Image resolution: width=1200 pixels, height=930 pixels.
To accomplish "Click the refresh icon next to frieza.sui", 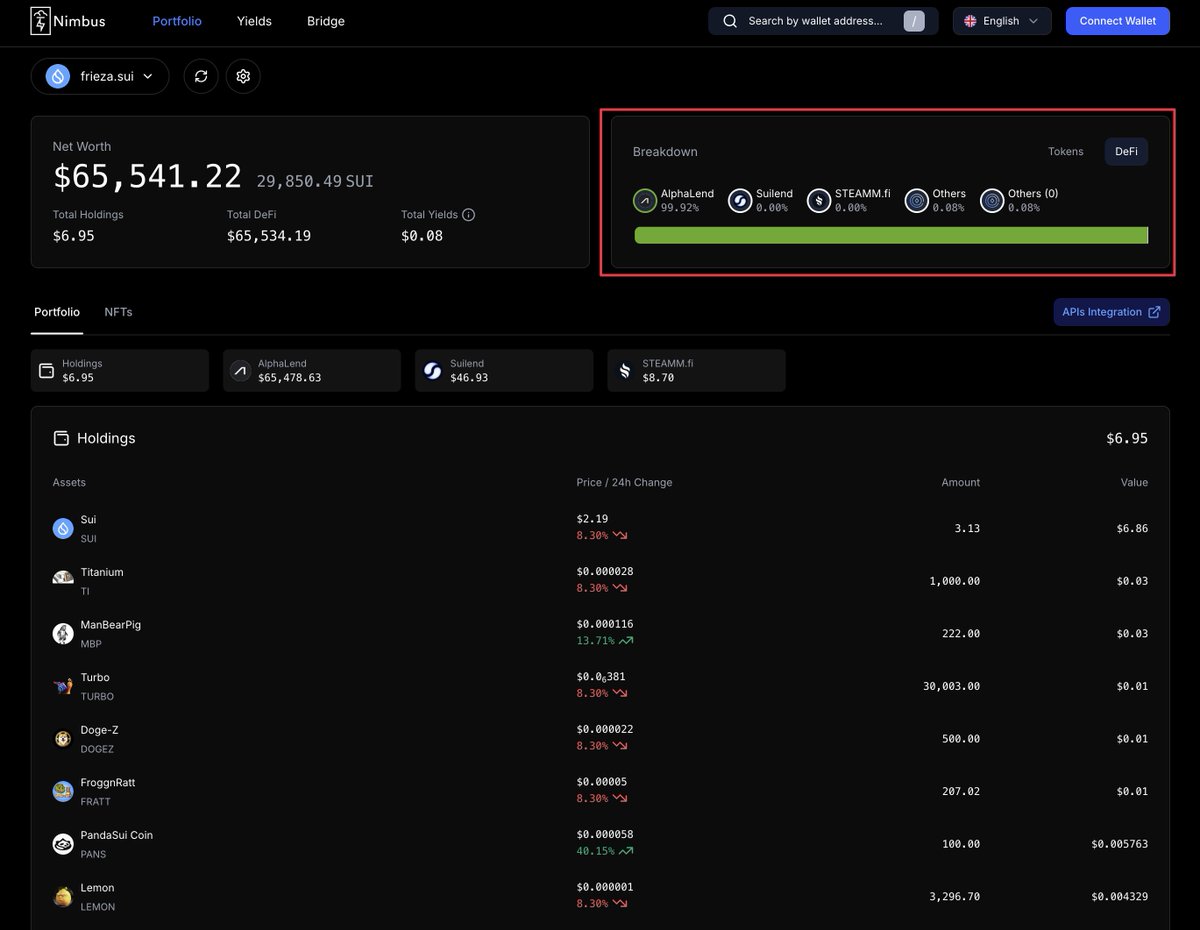I will point(200,76).
